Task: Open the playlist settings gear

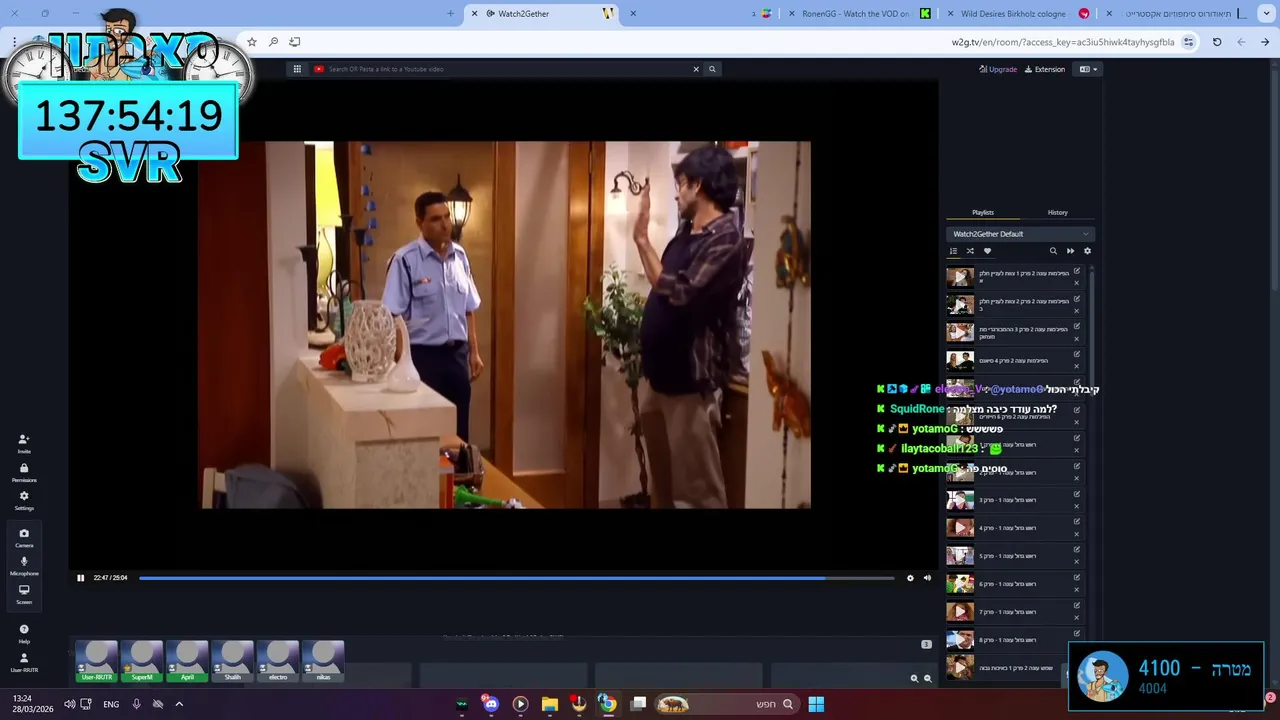Action: (x=1087, y=251)
